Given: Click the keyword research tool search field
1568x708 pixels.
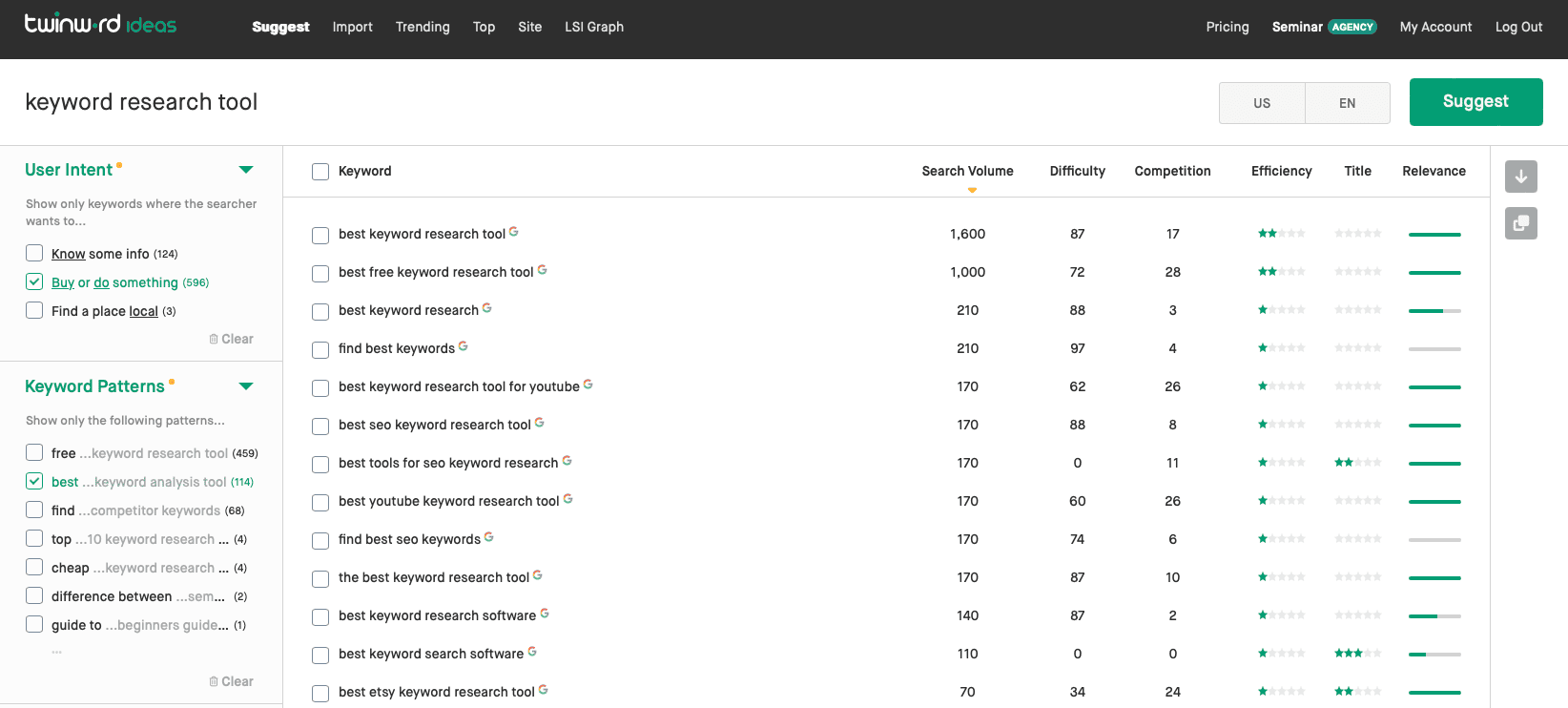Looking at the screenshot, I should [x=610, y=102].
